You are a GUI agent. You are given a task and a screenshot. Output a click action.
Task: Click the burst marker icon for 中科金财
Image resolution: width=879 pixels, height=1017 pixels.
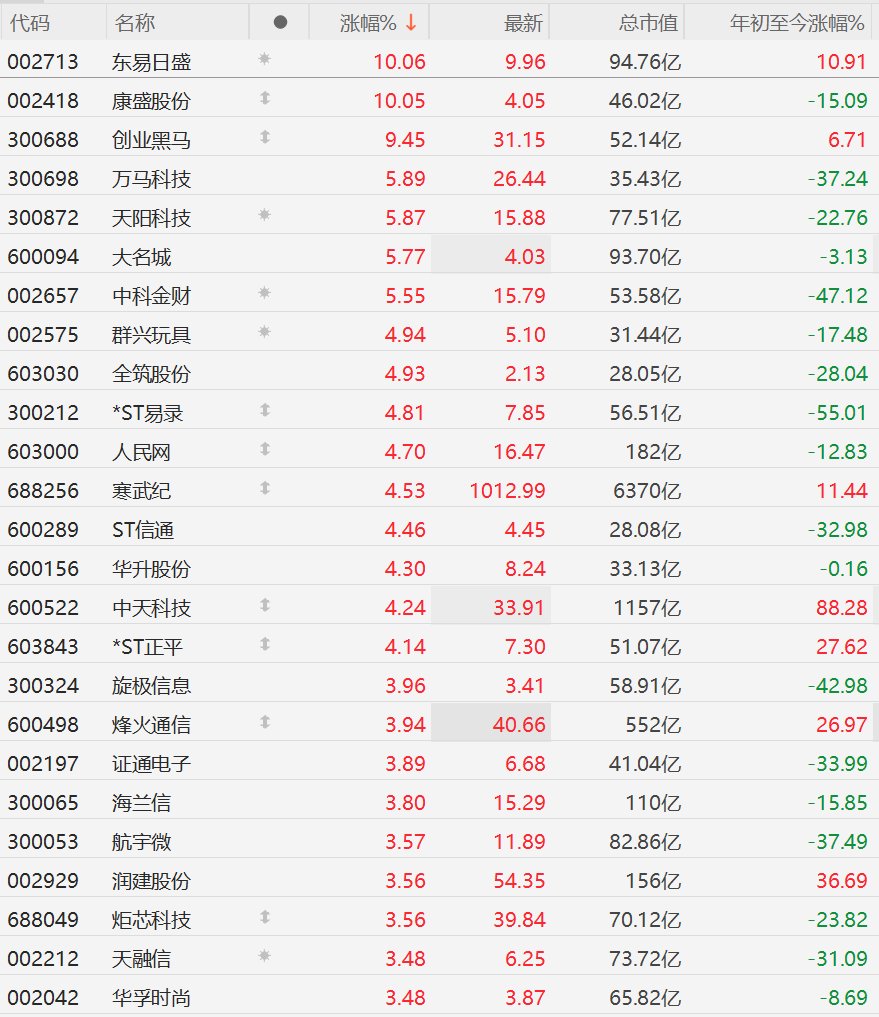pyautogui.click(x=264, y=293)
